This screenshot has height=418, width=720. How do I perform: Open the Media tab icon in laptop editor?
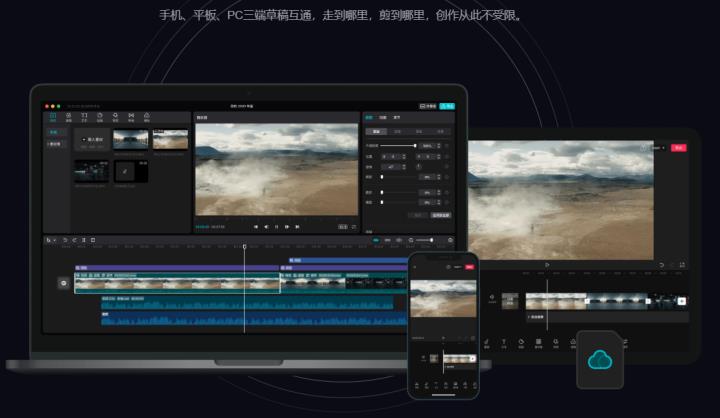point(53,116)
